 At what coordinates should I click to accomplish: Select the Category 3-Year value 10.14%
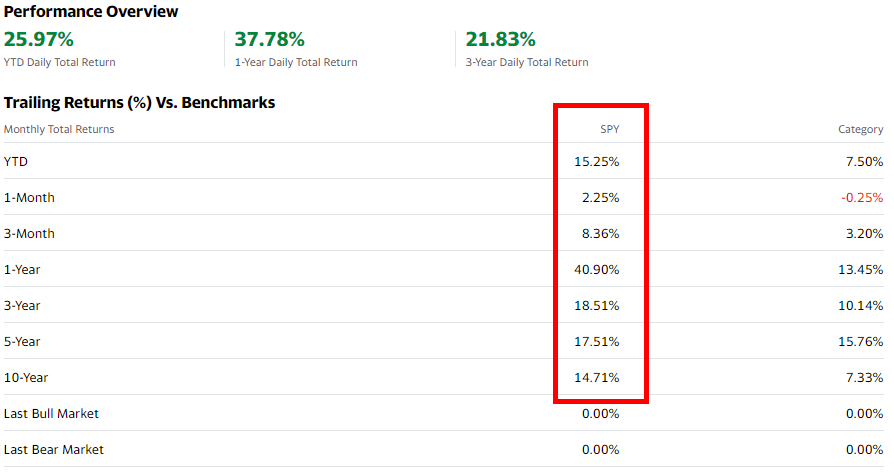coord(863,305)
